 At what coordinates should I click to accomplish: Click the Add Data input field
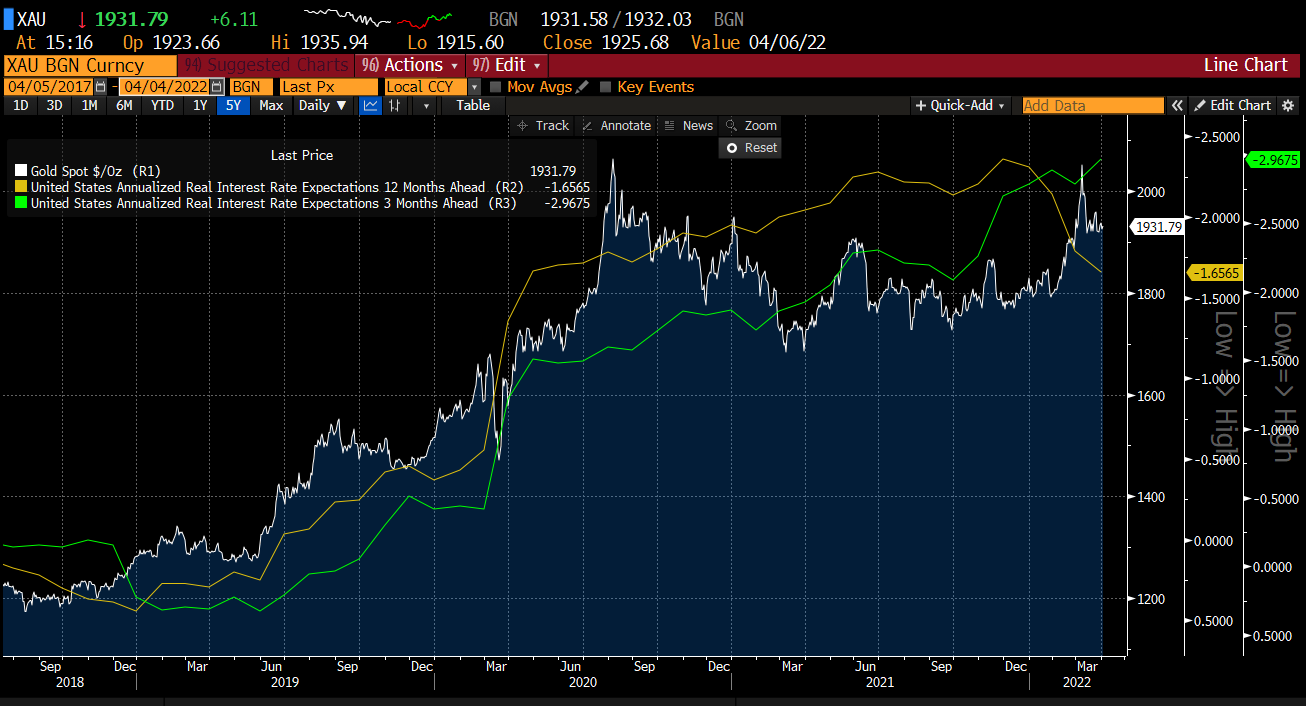1093,105
